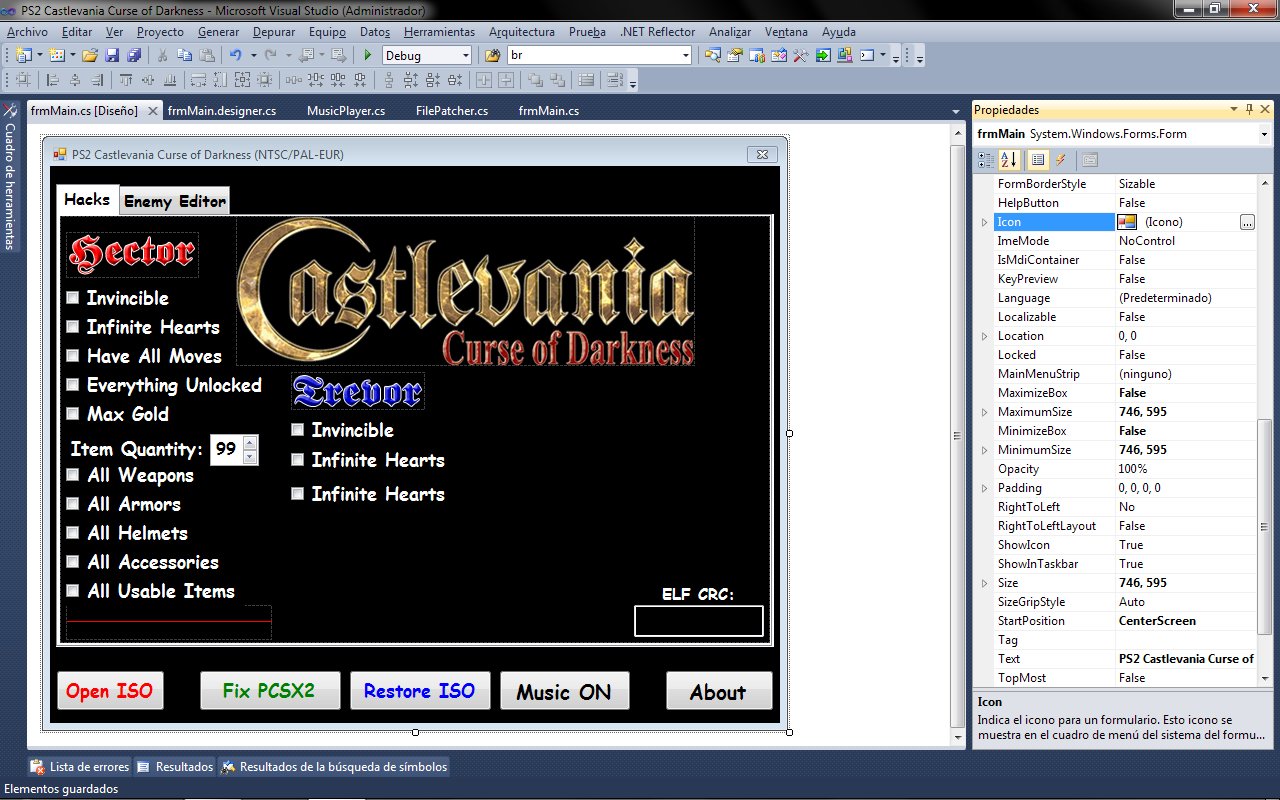Open the Herramientas menu
The image size is (1280, 800).
coord(439,32)
